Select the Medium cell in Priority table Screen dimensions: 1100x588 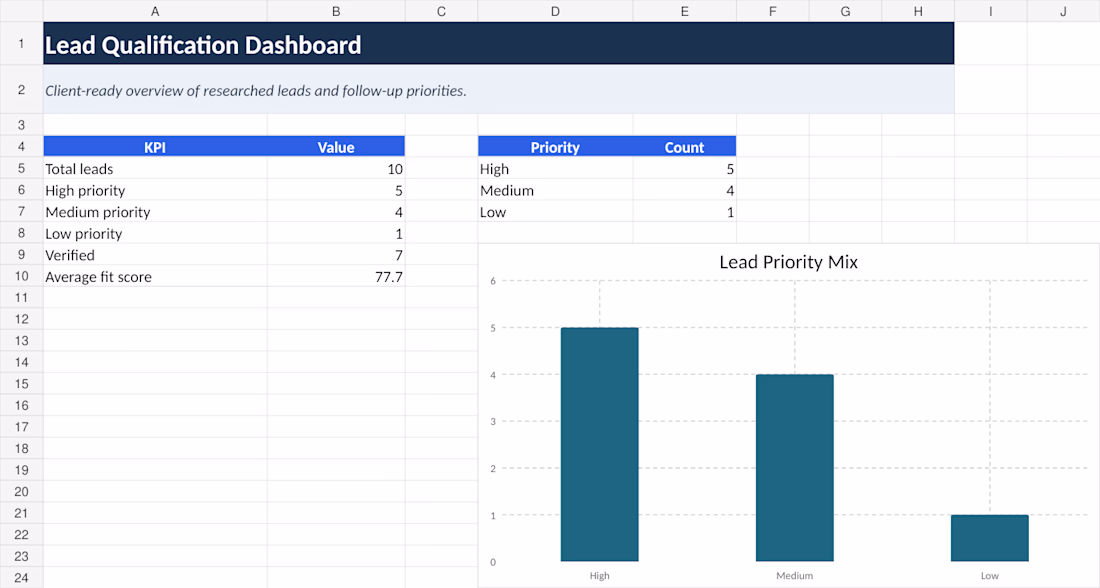point(555,190)
